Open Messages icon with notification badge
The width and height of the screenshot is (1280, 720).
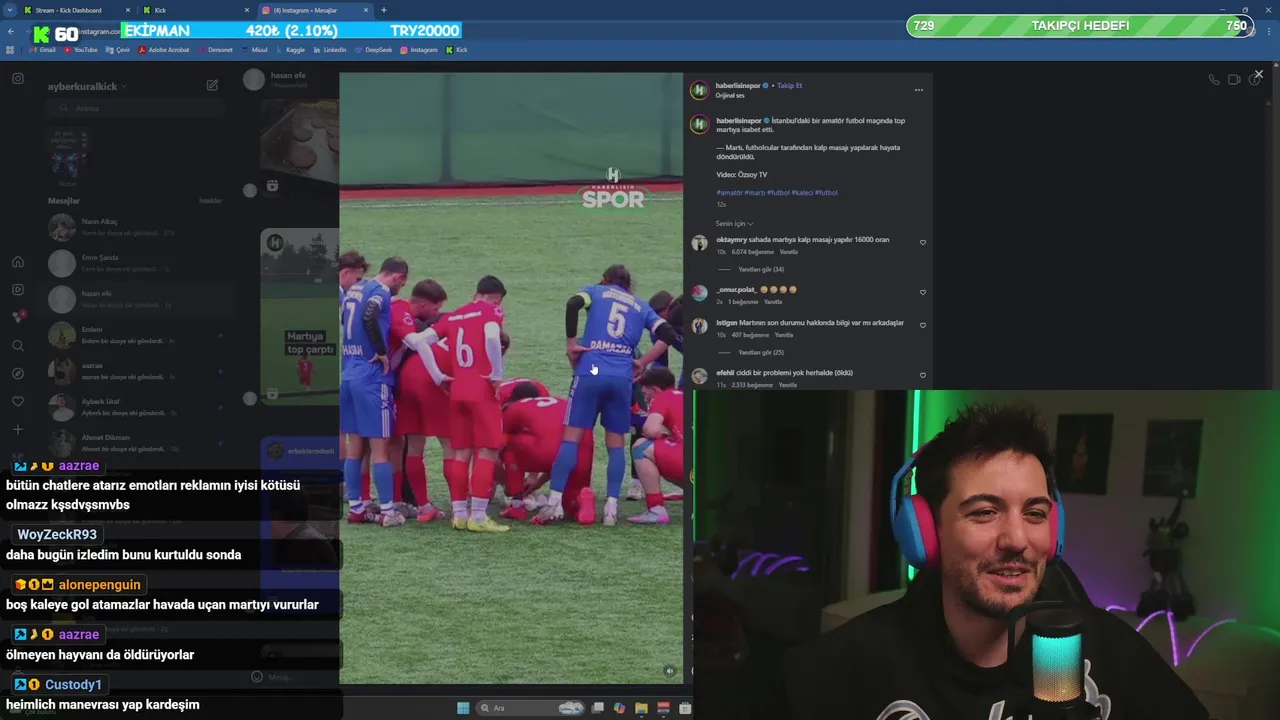coord(18,317)
